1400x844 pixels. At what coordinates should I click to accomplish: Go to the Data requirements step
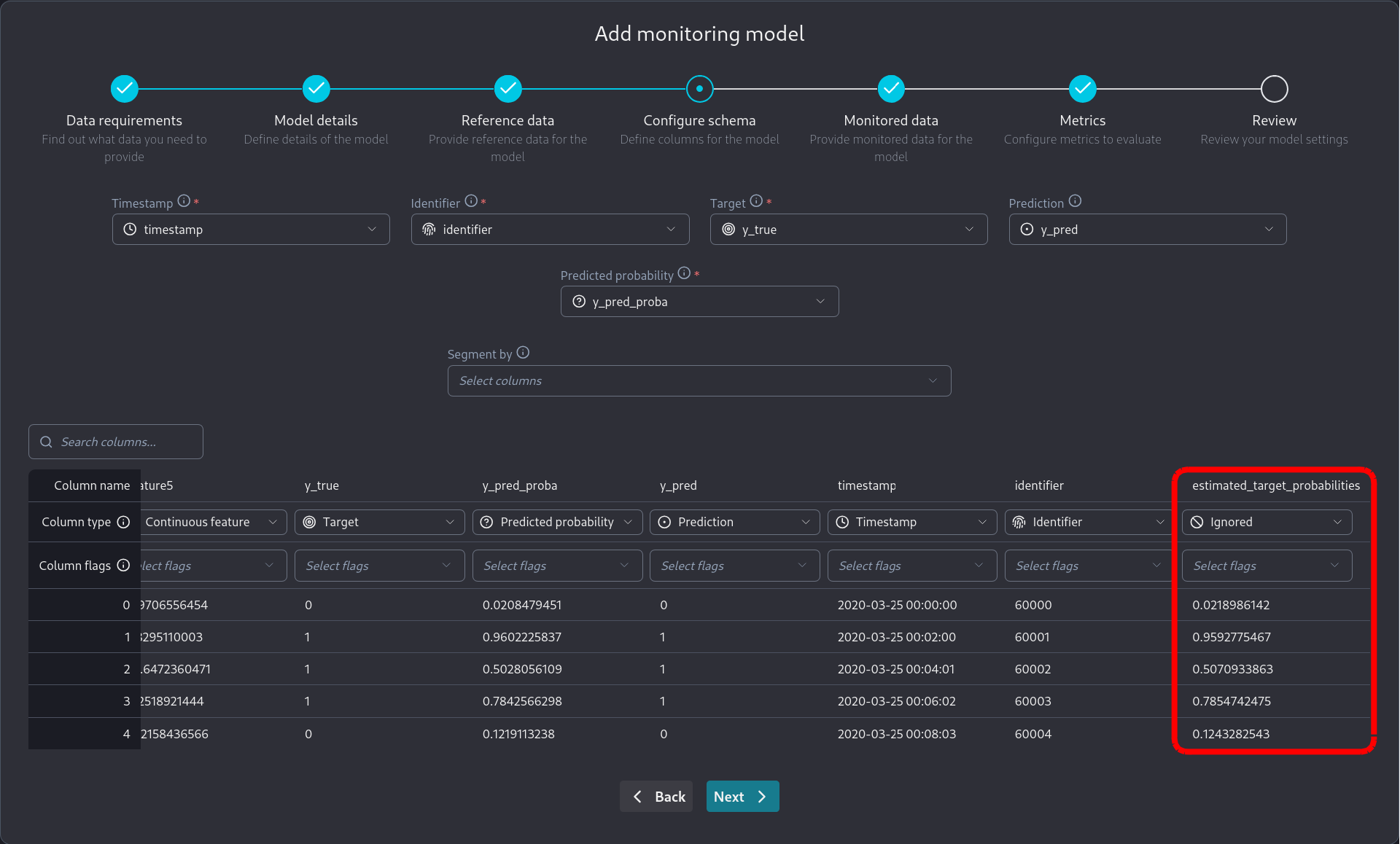[125, 89]
